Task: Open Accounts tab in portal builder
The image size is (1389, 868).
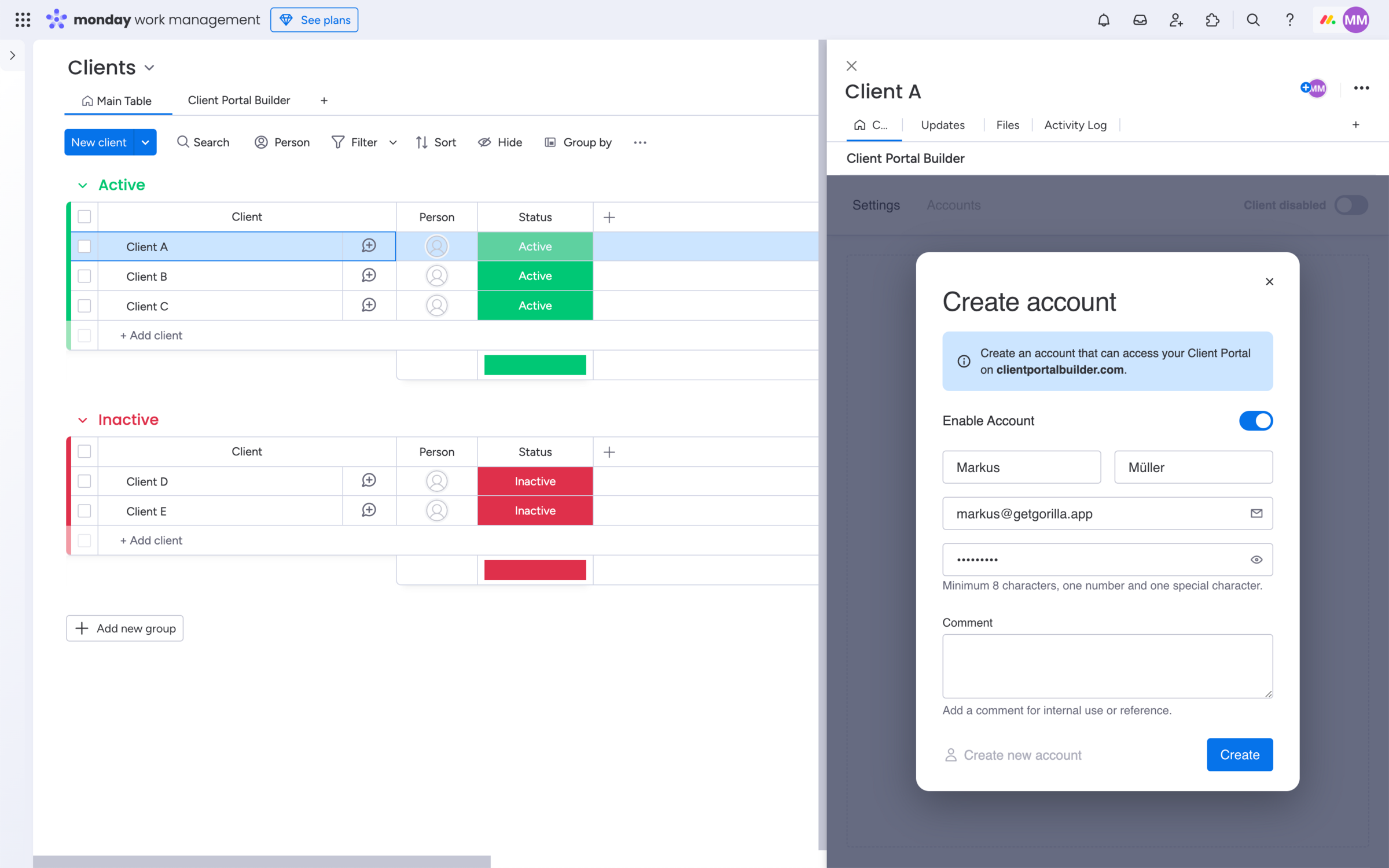Action: (x=953, y=205)
